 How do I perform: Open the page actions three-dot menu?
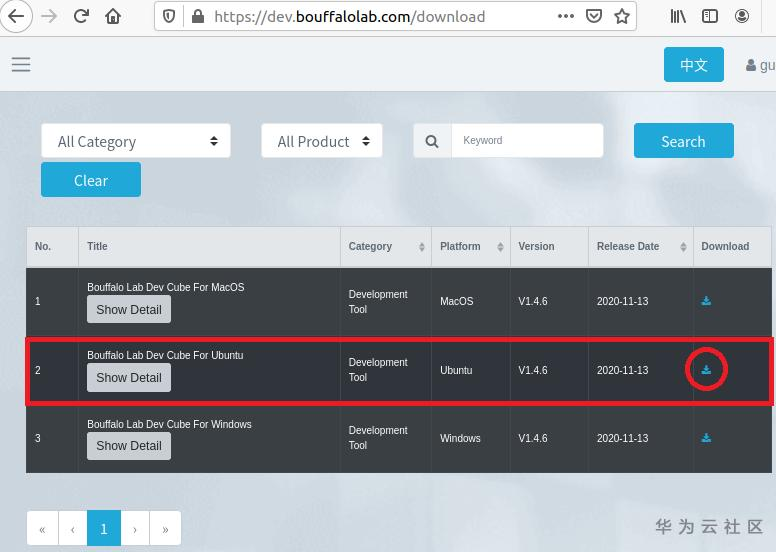tap(565, 16)
